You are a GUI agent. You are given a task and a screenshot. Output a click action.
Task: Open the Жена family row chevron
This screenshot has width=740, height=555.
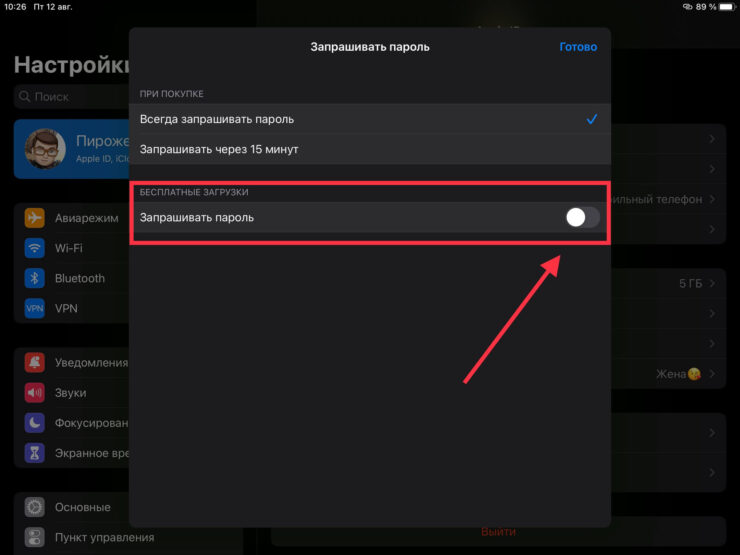711,374
